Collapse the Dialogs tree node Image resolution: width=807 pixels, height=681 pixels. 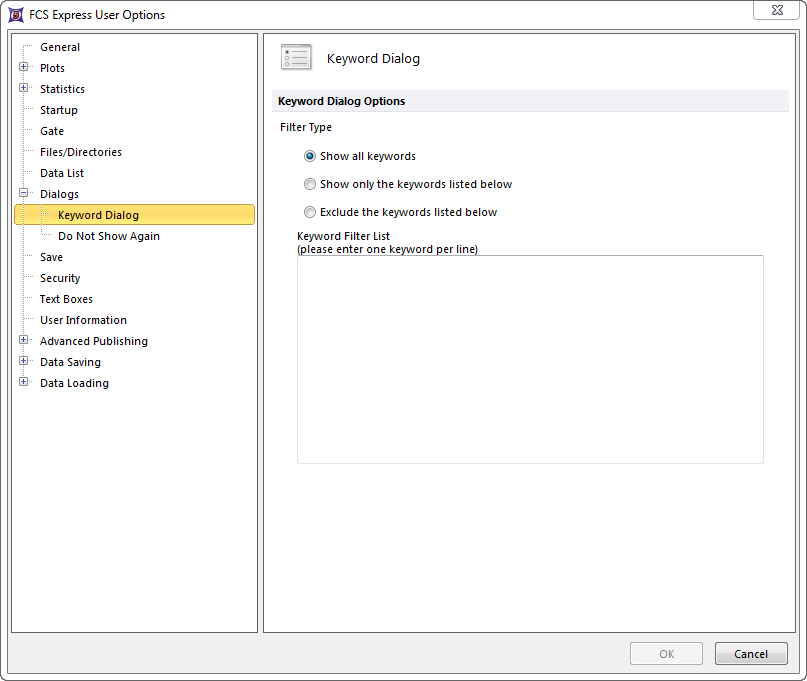24,194
